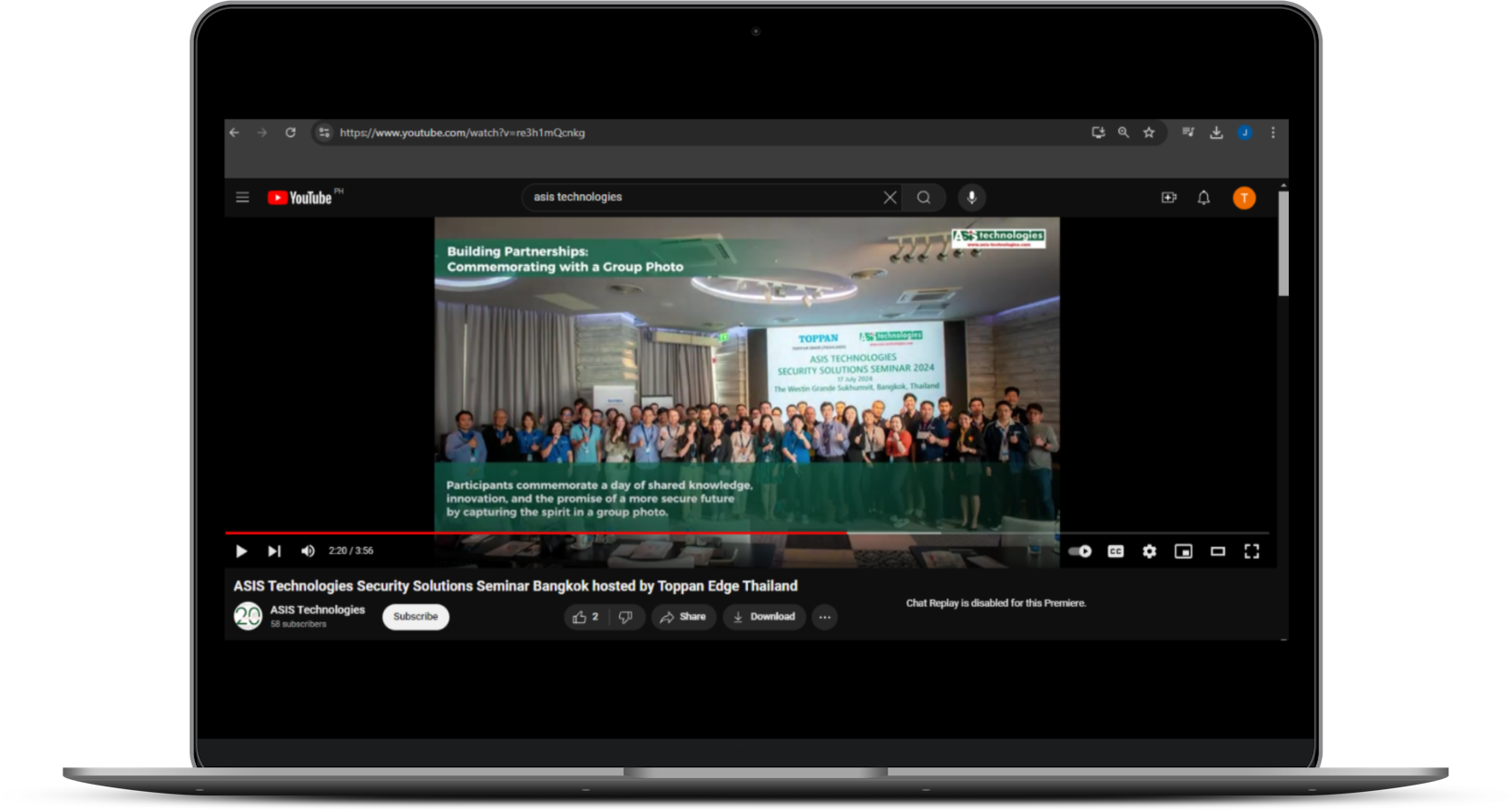This screenshot has height=810, width=1512.
Task: Toggle closed captions CC
Action: click(1115, 551)
